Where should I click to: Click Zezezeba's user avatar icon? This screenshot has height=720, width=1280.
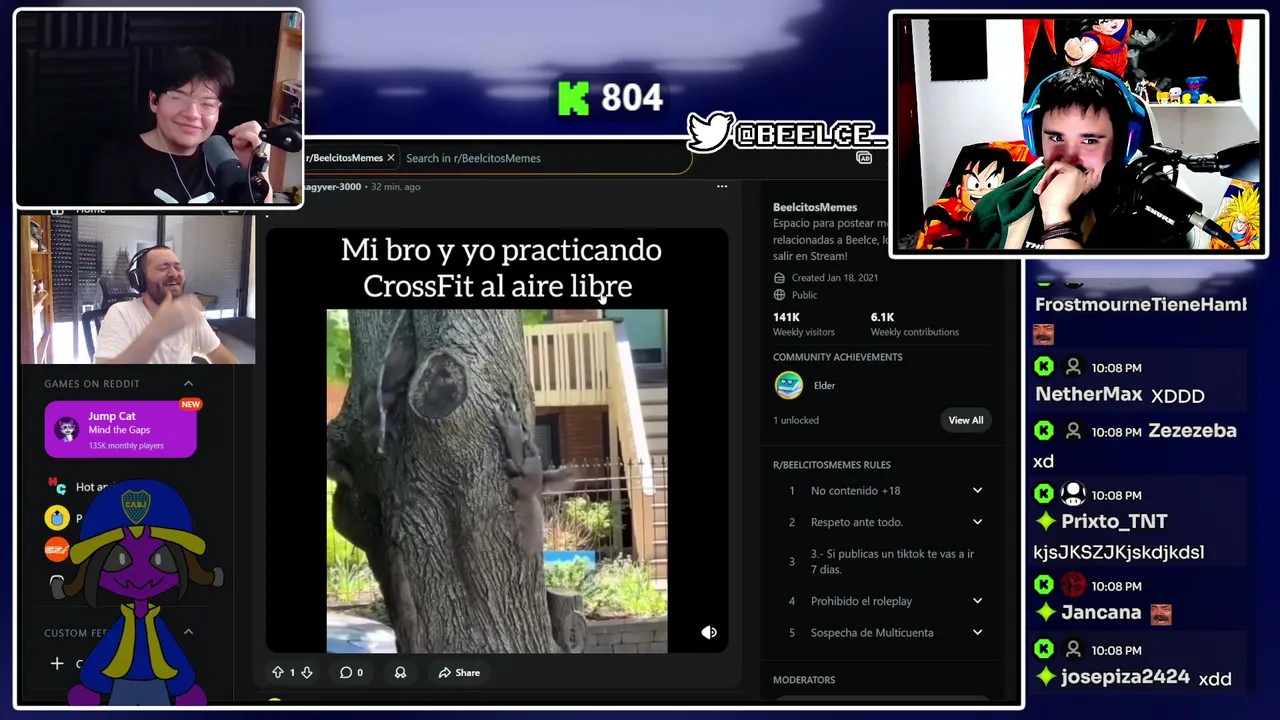[1073, 432]
